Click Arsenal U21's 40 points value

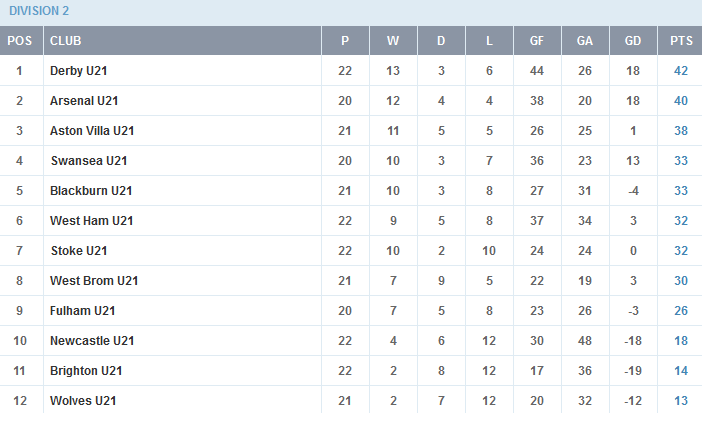[x=681, y=101]
